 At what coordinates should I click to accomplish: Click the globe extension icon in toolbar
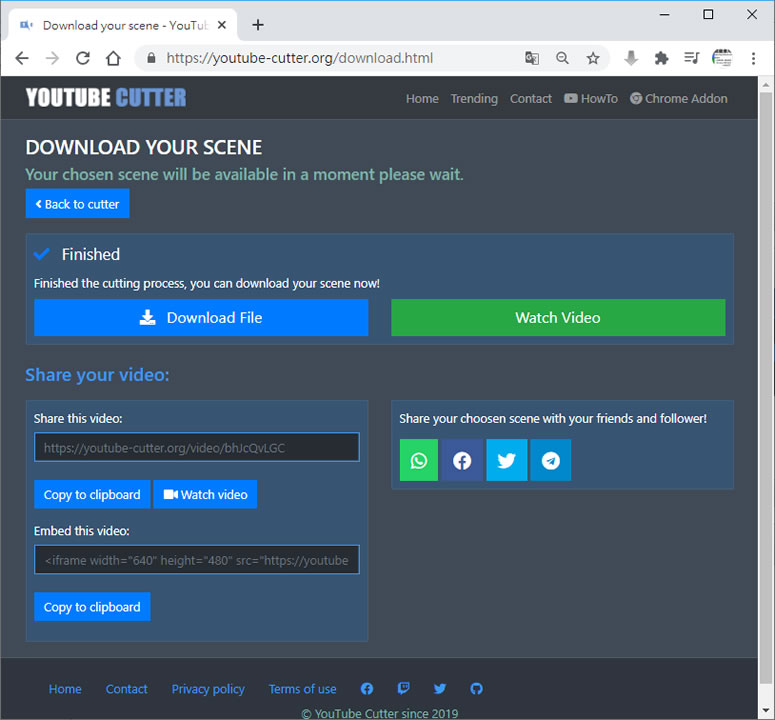click(722, 58)
